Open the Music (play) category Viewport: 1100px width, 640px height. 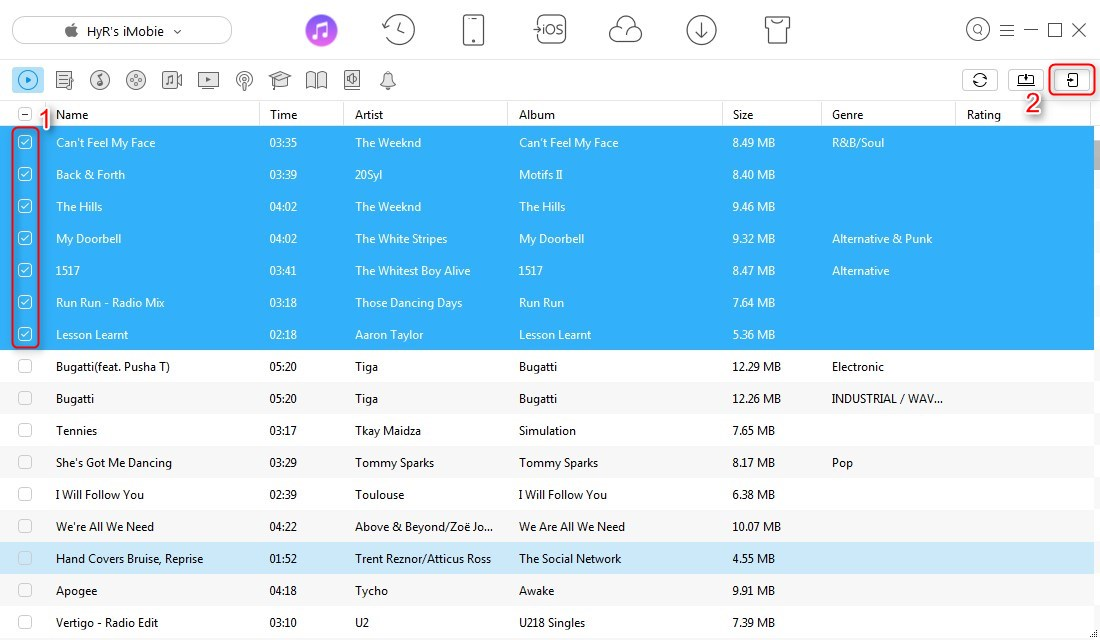(x=28, y=80)
